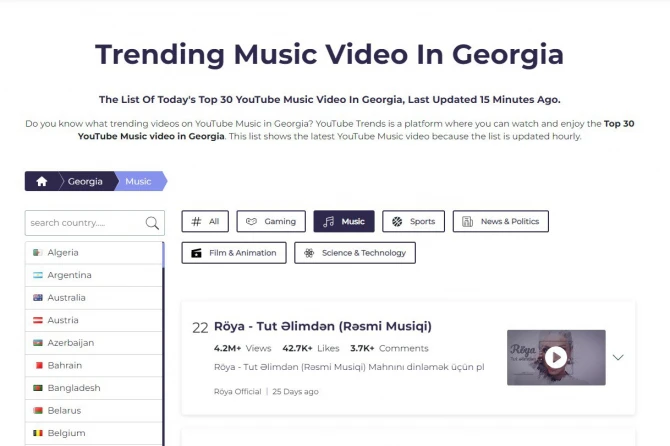This screenshot has width=670, height=446.
Task: Choose Science & Technology category
Action: [355, 253]
